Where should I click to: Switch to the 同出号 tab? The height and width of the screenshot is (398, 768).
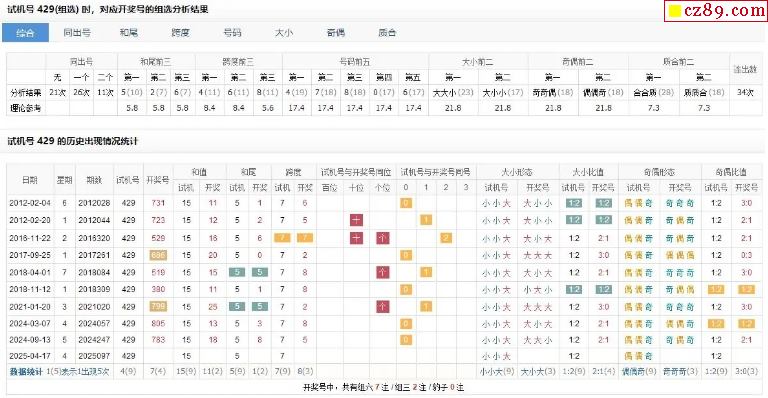coord(77,32)
